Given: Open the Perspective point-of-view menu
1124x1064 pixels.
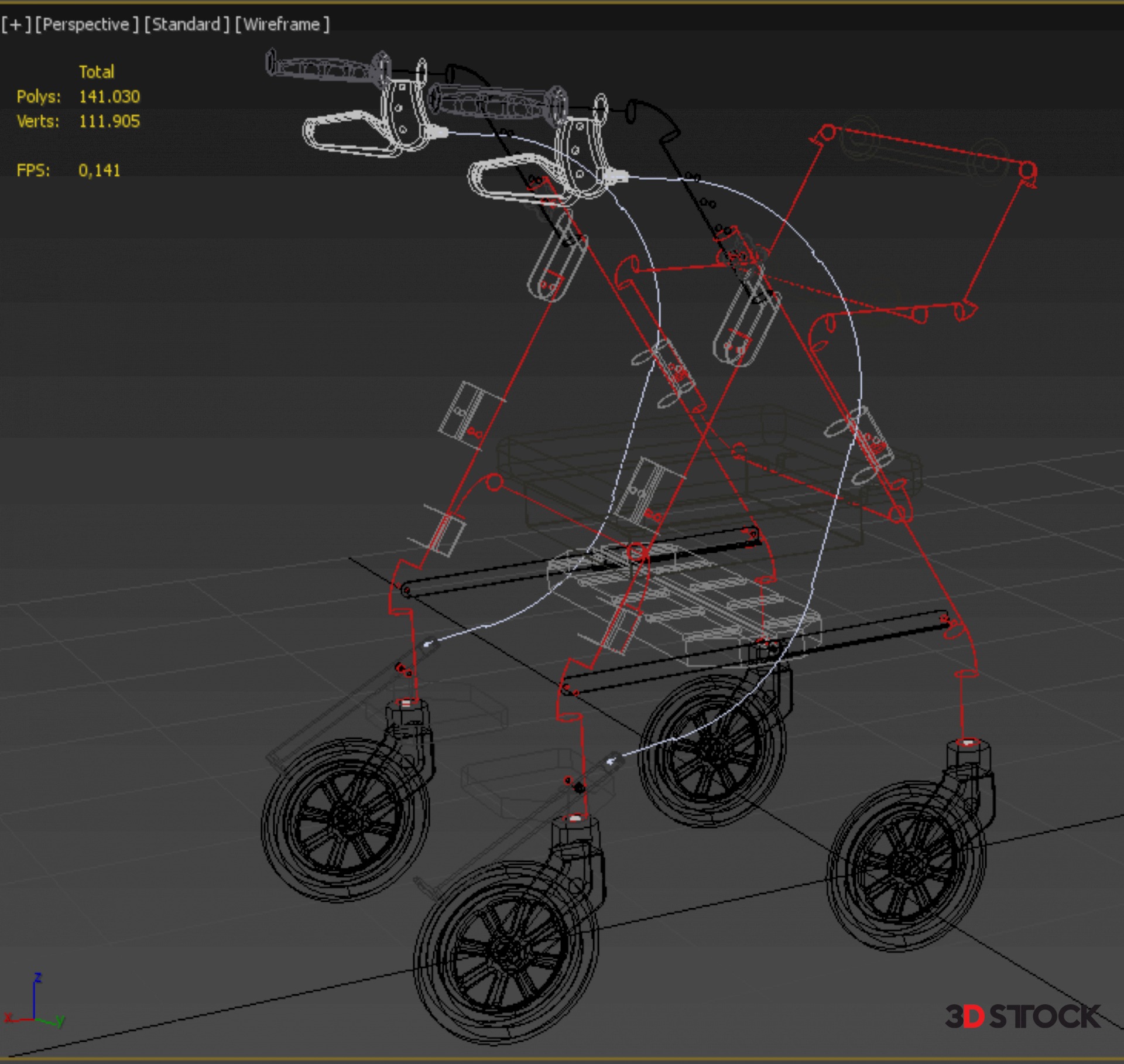Looking at the screenshot, I should pyautogui.click(x=87, y=25).
